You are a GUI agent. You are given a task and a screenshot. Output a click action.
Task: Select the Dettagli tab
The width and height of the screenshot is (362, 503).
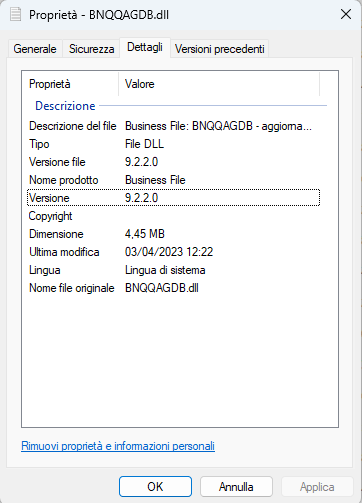(x=145, y=47)
